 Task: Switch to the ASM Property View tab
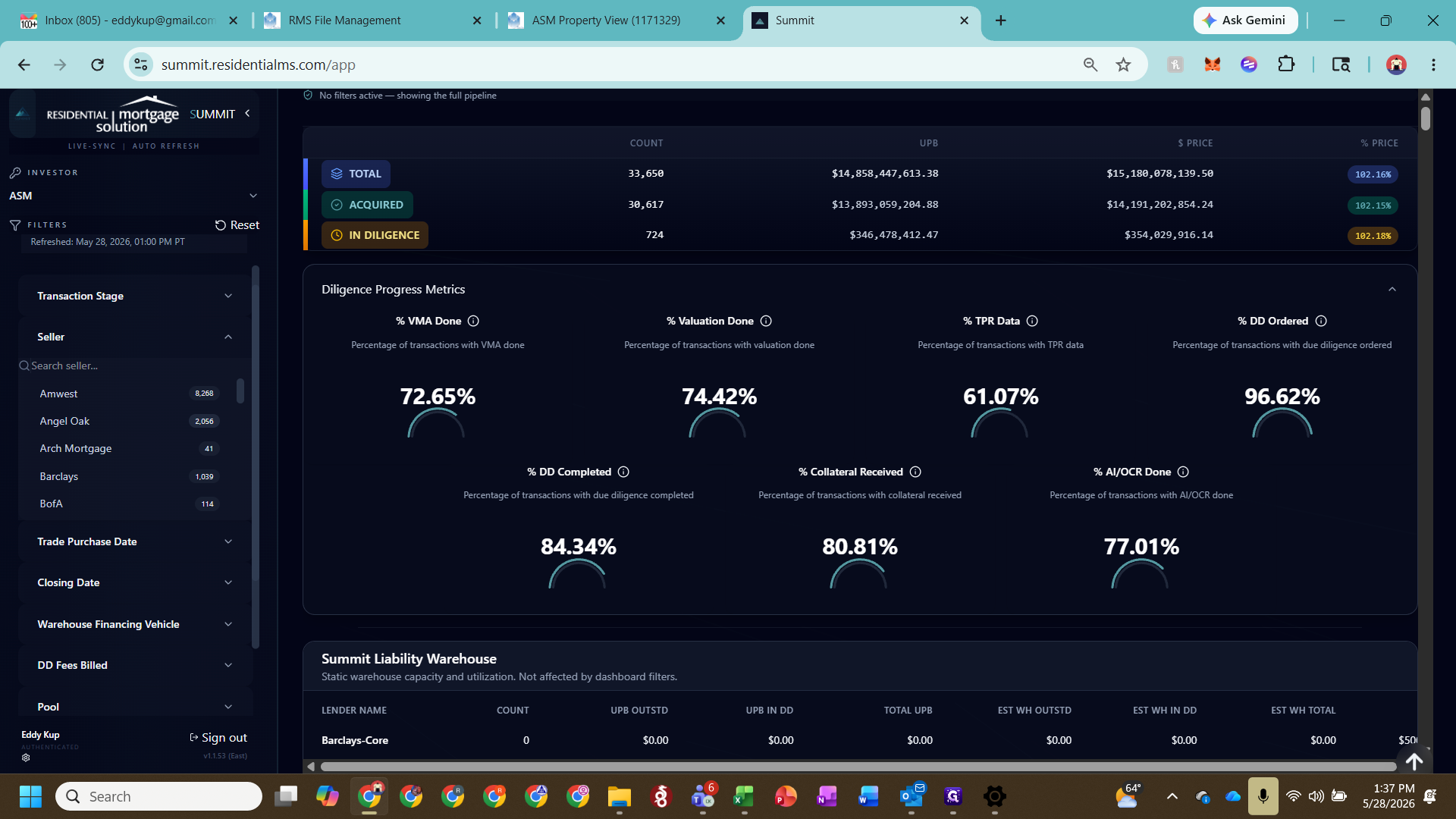coord(616,20)
